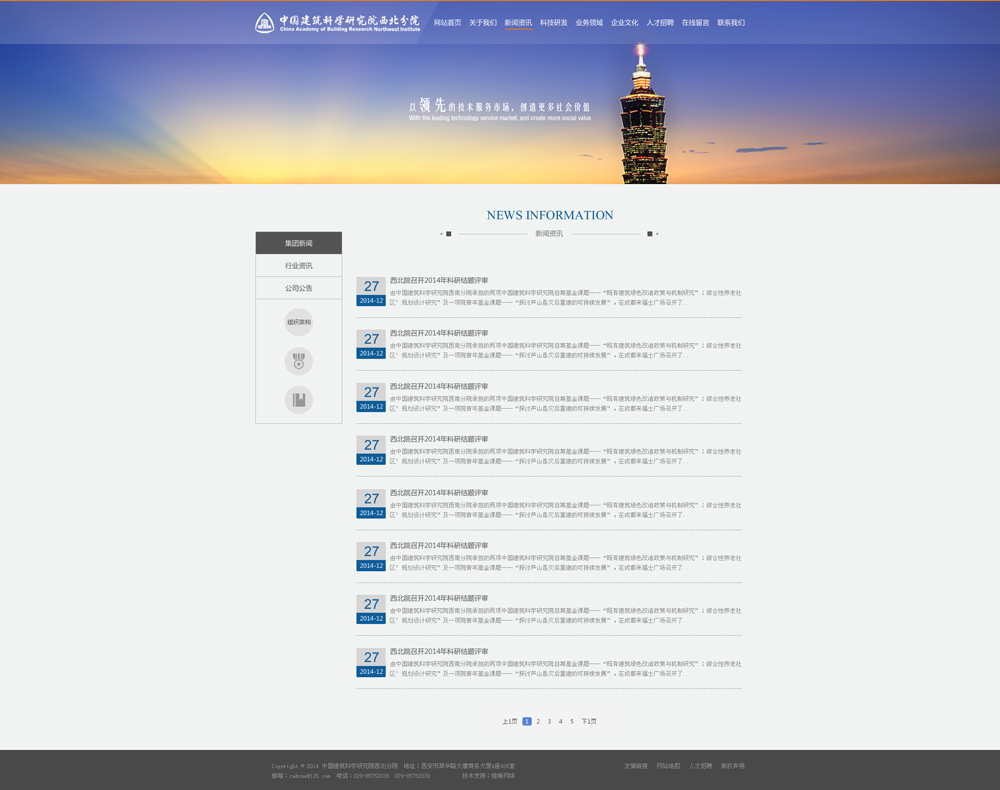Open the first 西北院召开2014年科研结题评审 headline
The height and width of the screenshot is (790, 1000).
pos(439,281)
